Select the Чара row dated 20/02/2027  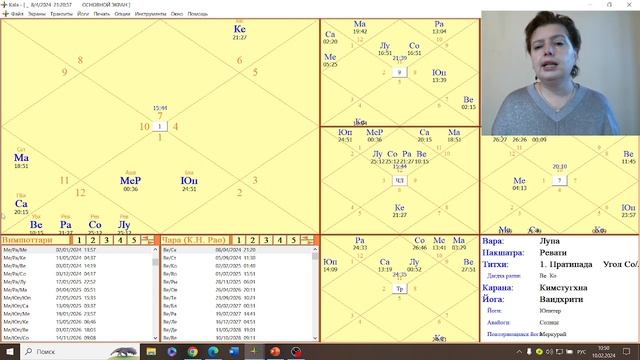click(237, 306)
